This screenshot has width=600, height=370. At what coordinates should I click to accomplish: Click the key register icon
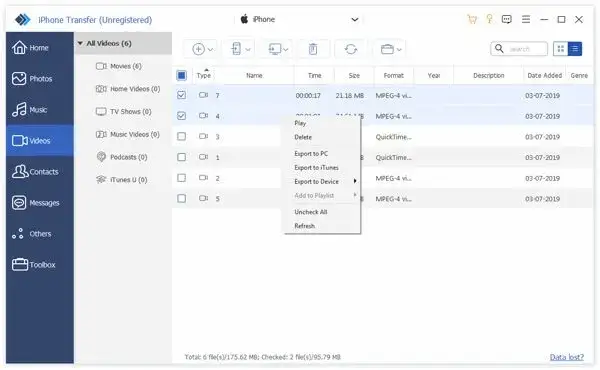[489, 19]
